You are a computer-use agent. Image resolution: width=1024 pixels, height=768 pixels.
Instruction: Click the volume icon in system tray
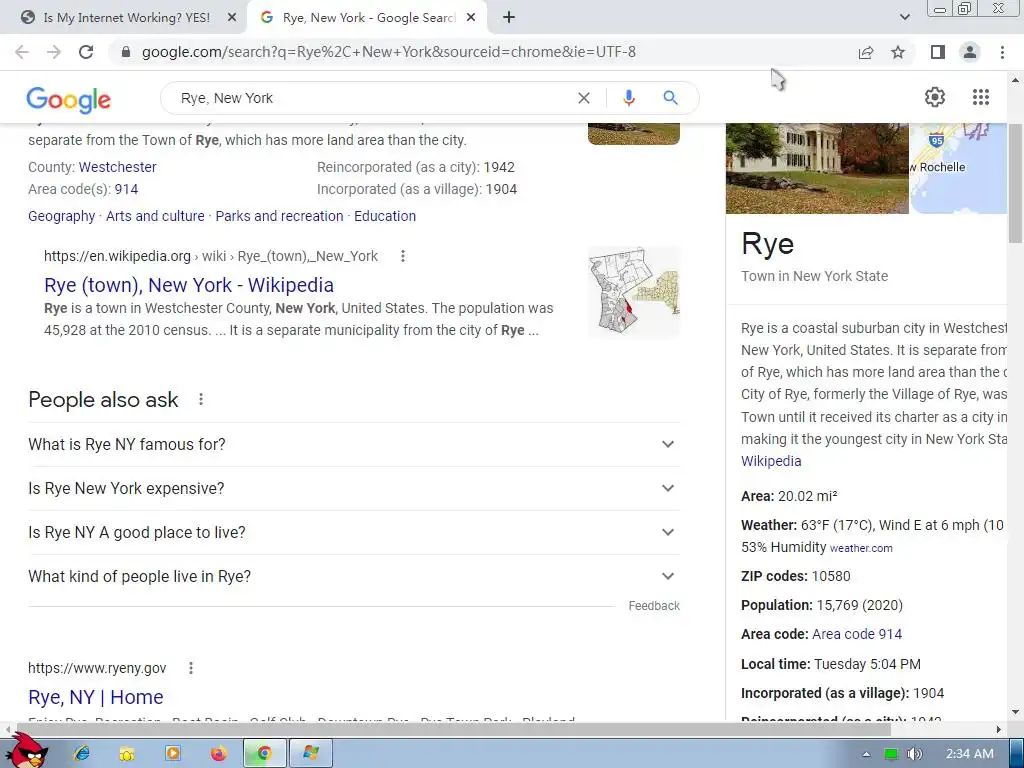click(x=914, y=754)
